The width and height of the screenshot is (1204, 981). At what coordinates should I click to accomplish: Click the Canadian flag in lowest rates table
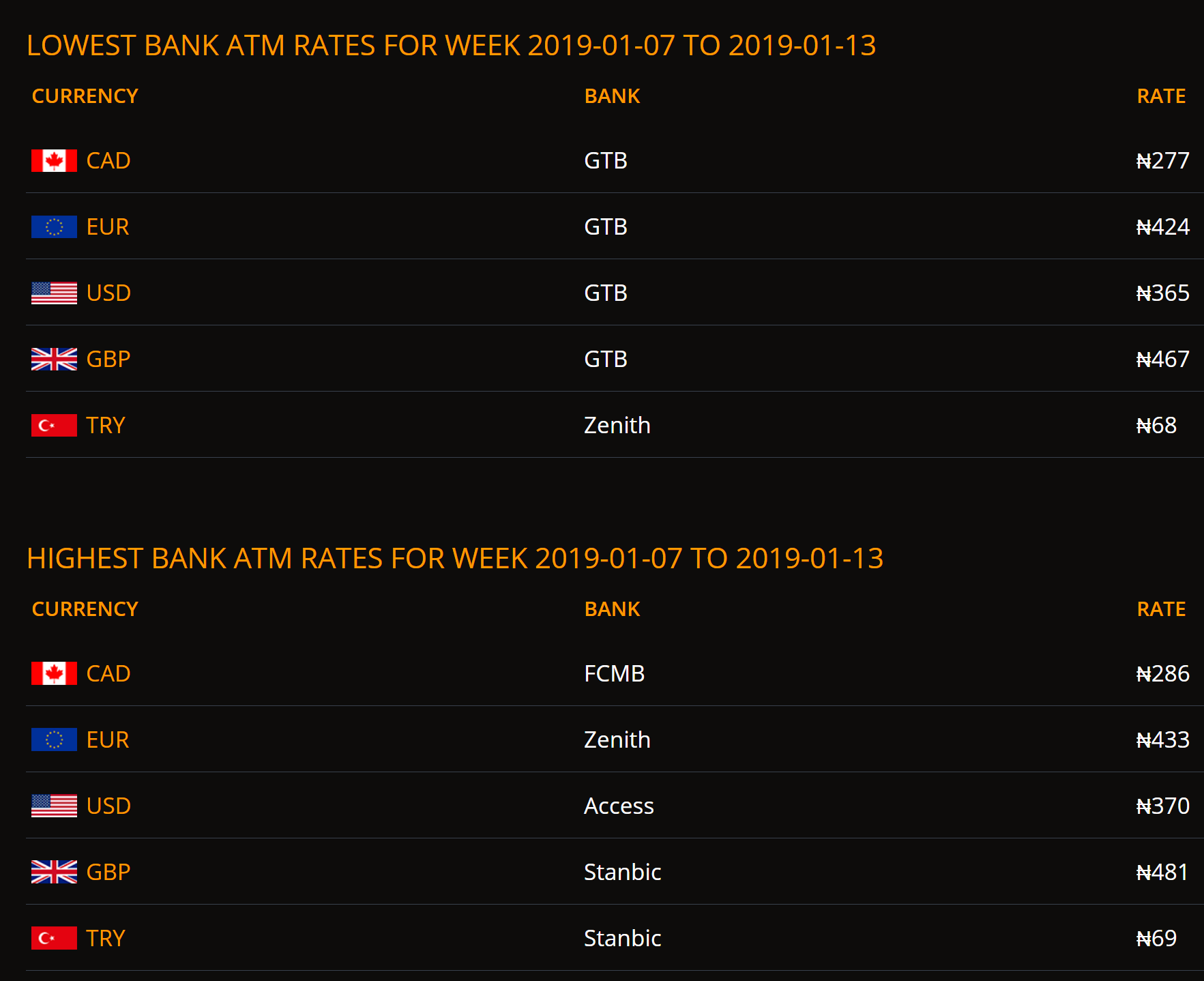tap(54, 161)
